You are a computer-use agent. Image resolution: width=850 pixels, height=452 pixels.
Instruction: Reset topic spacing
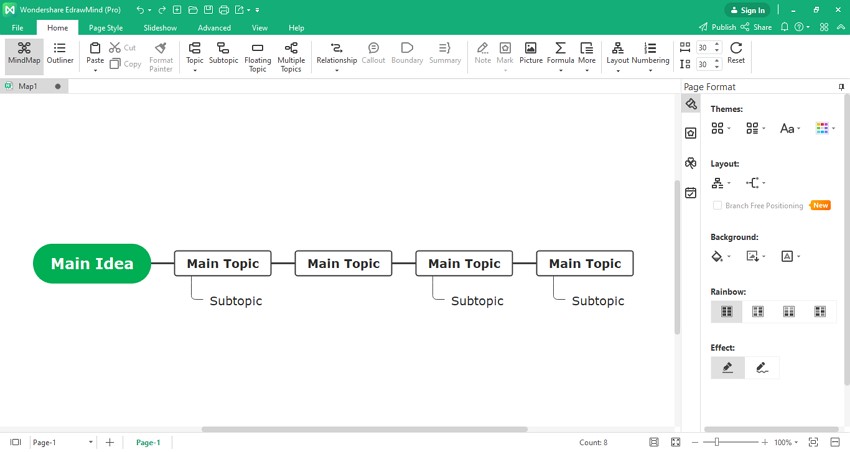(x=736, y=54)
